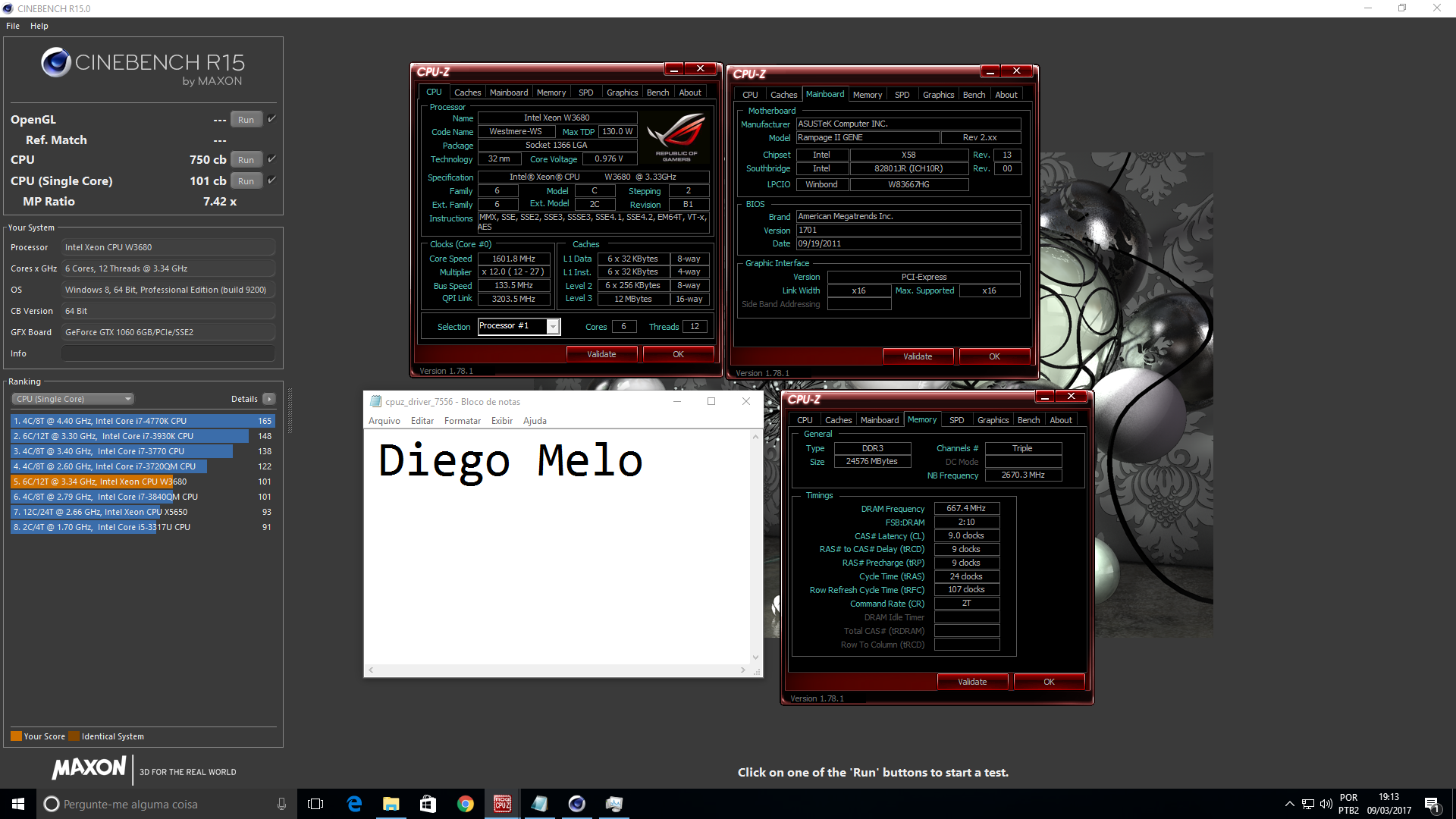Click Ranking Details arrow icon
Viewport: 1456px width, 819px height.
click(269, 399)
